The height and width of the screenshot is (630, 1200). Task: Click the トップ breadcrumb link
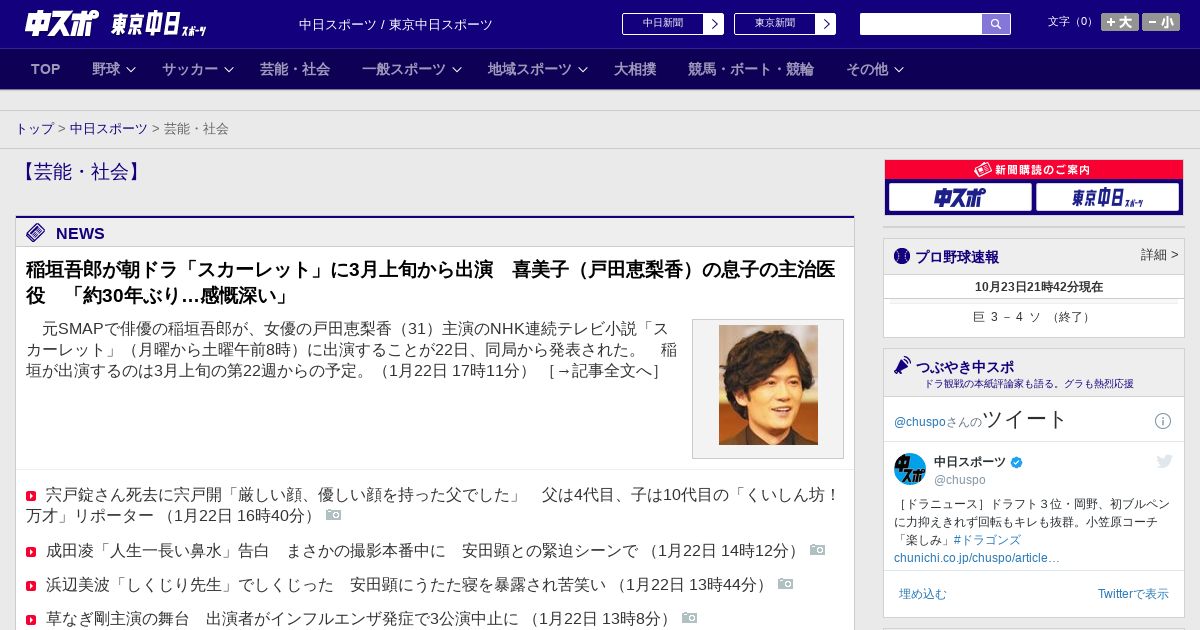pyautogui.click(x=34, y=129)
